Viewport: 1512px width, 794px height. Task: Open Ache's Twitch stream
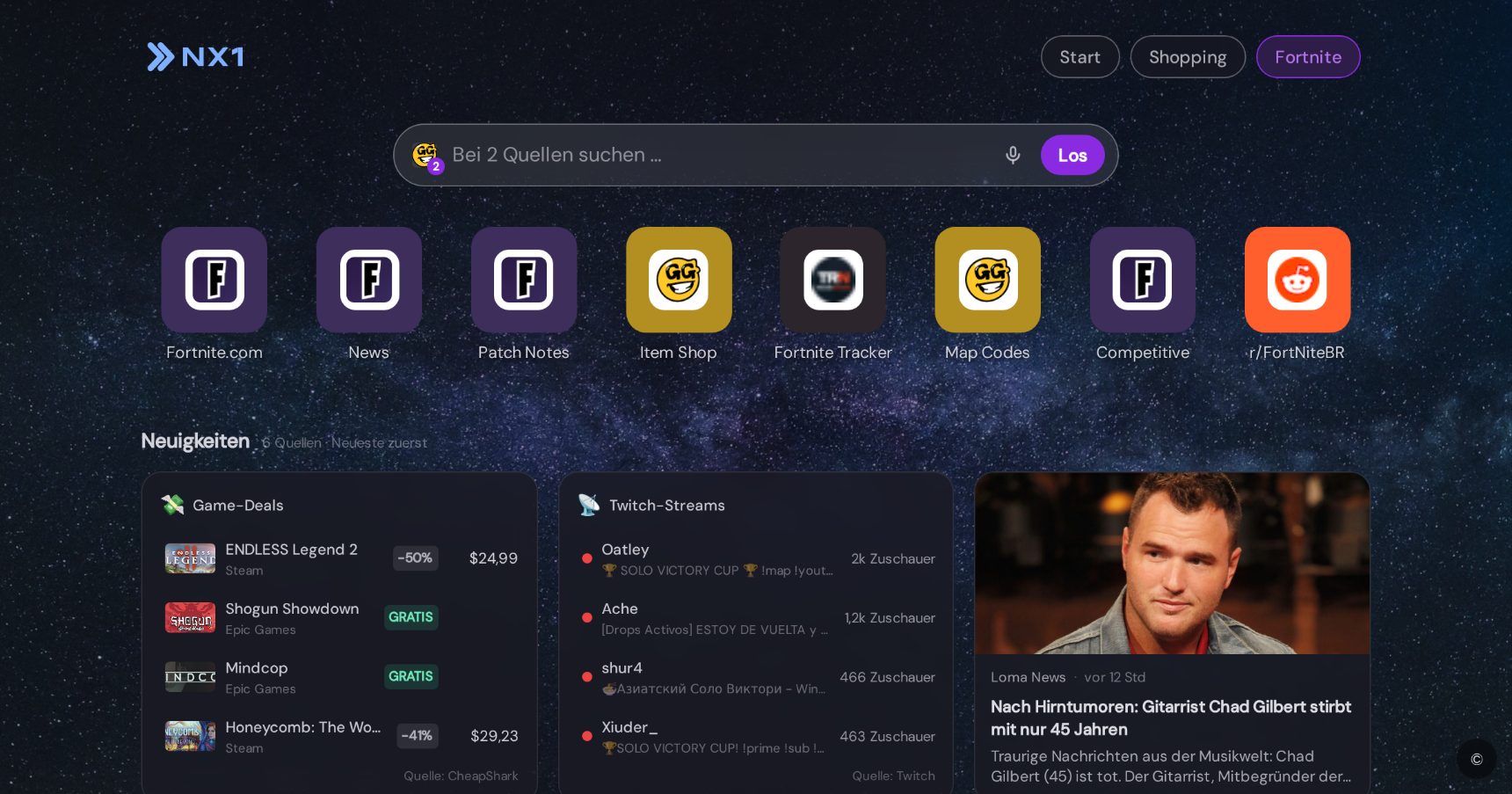[x=758, y=617]
